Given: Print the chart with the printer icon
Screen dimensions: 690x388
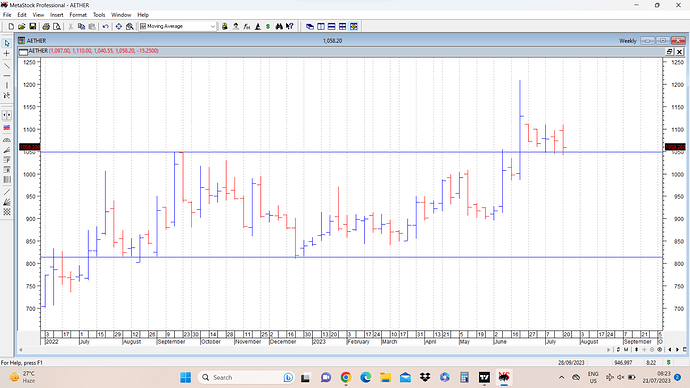Looking at the screenshot, I should click(x=46, y=26).
